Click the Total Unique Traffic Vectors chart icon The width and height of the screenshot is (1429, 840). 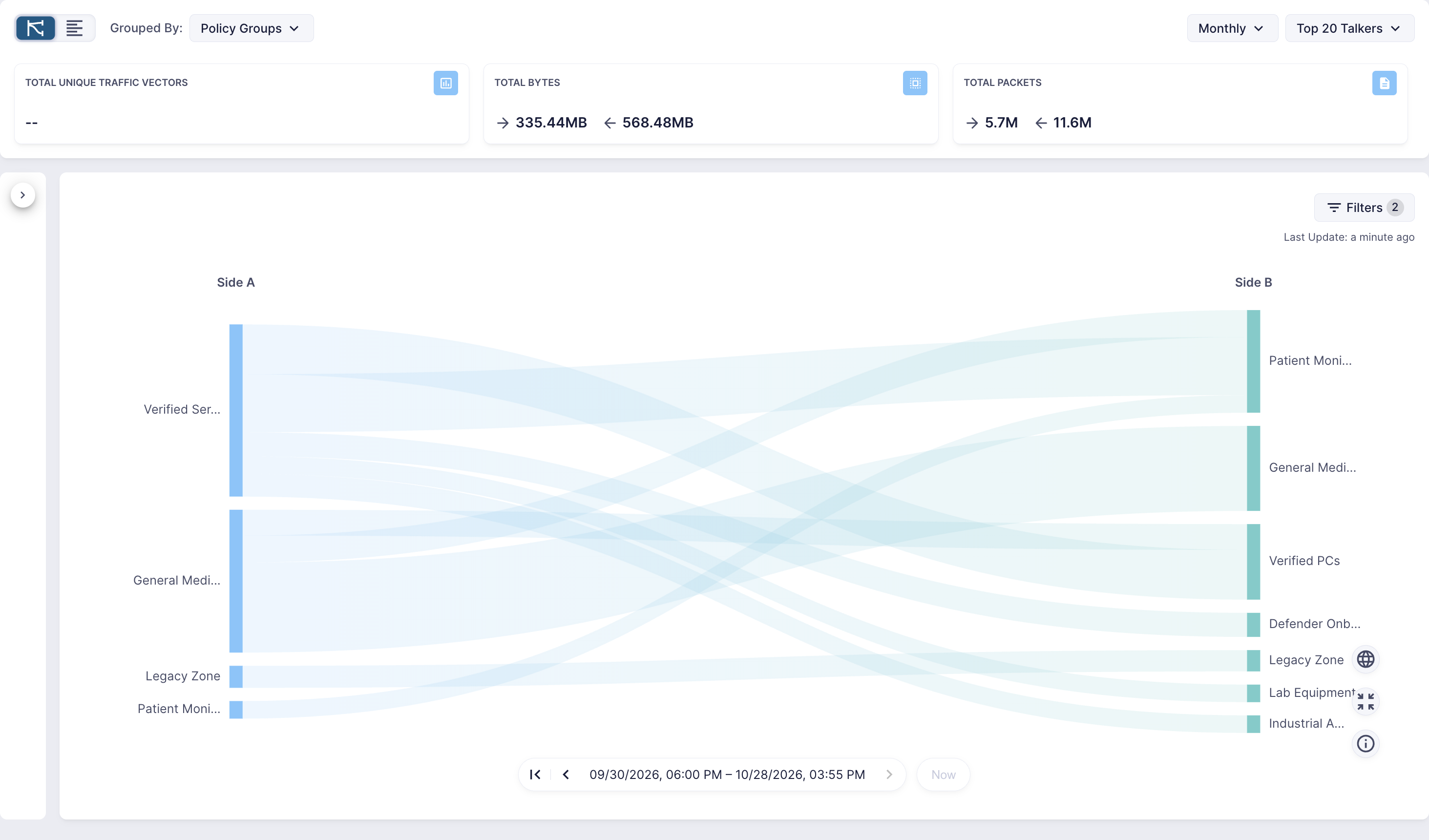(446, 84)
